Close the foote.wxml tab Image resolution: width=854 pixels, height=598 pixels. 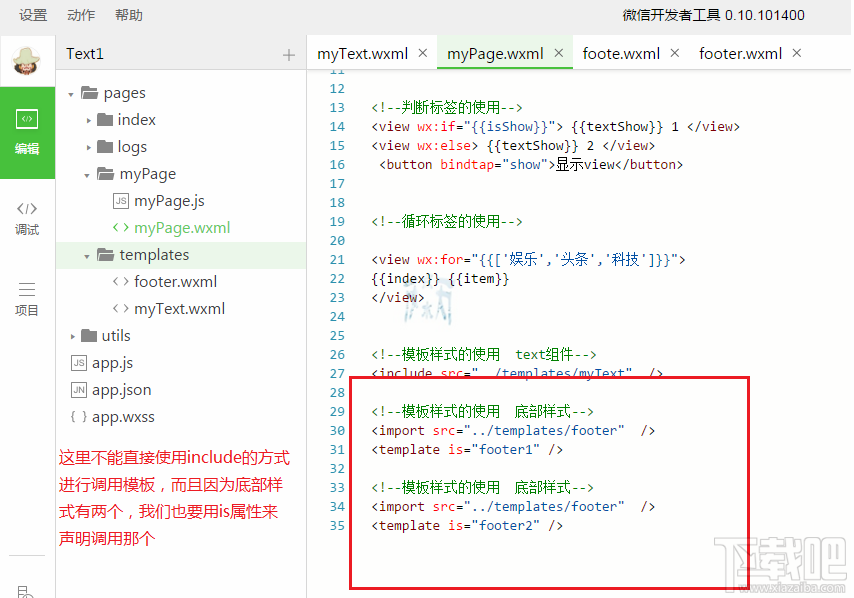tap(674, 53)
